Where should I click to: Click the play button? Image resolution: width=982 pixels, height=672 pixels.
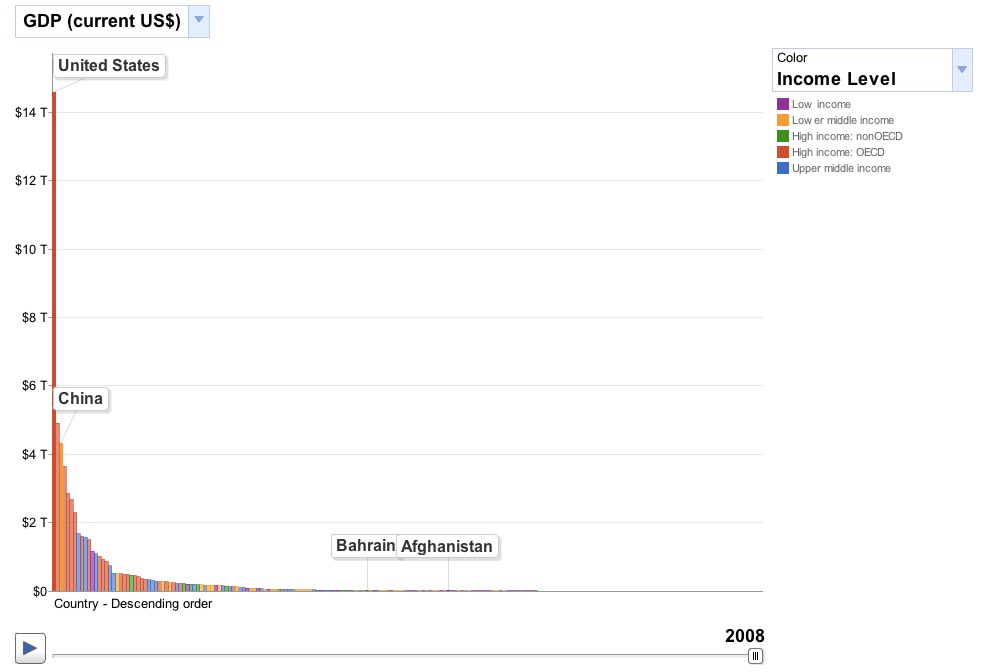(30, 647)
